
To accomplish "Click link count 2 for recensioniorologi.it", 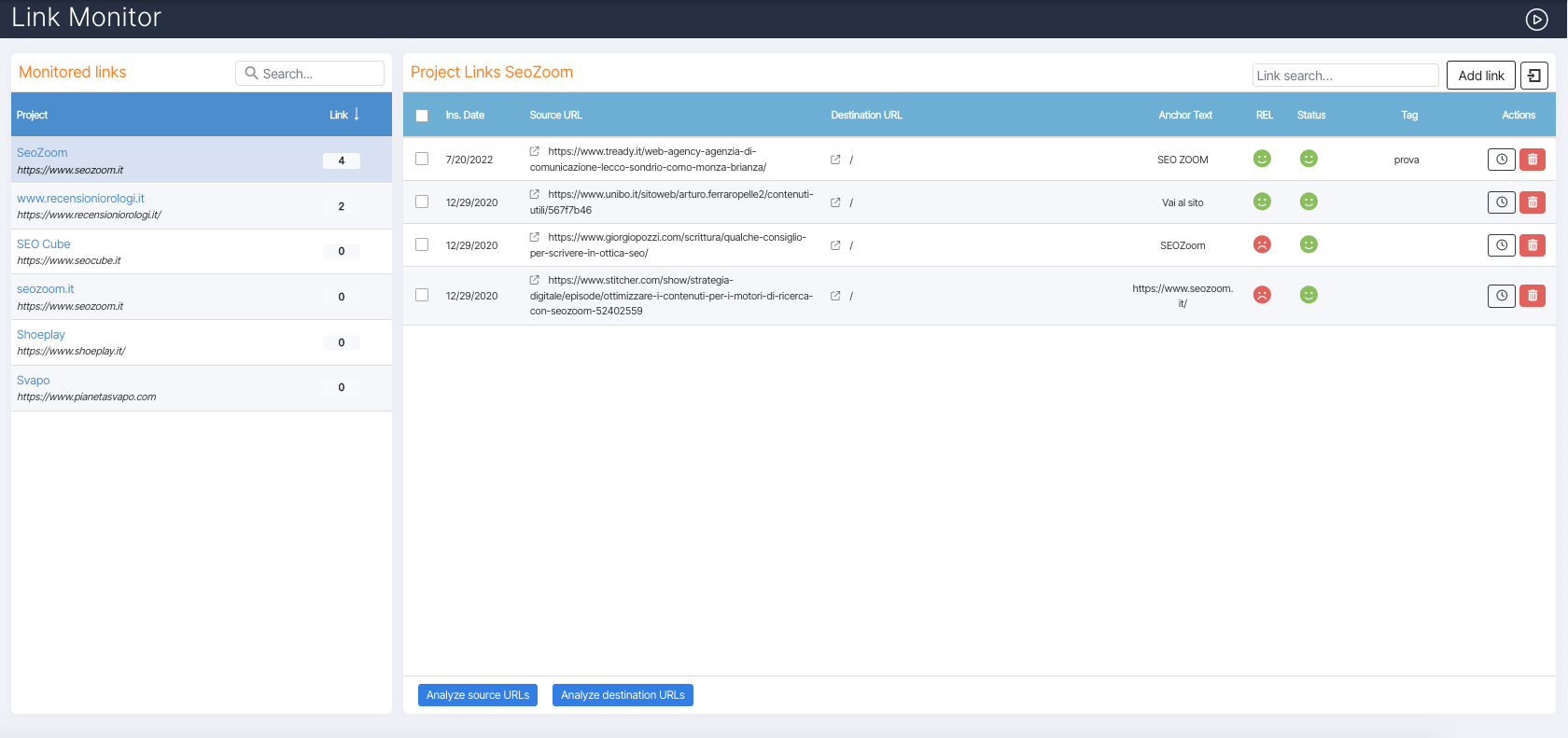I will [x=342, y=206].
